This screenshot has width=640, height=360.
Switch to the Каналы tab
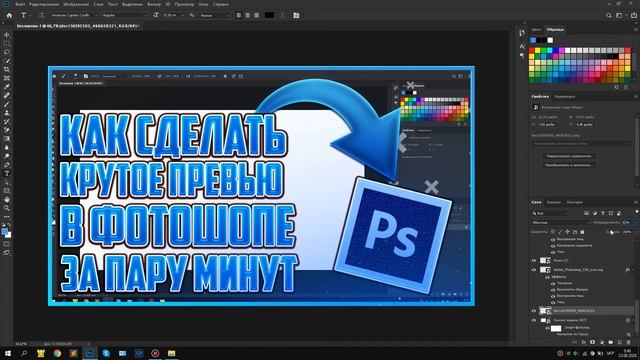(554, 202)
